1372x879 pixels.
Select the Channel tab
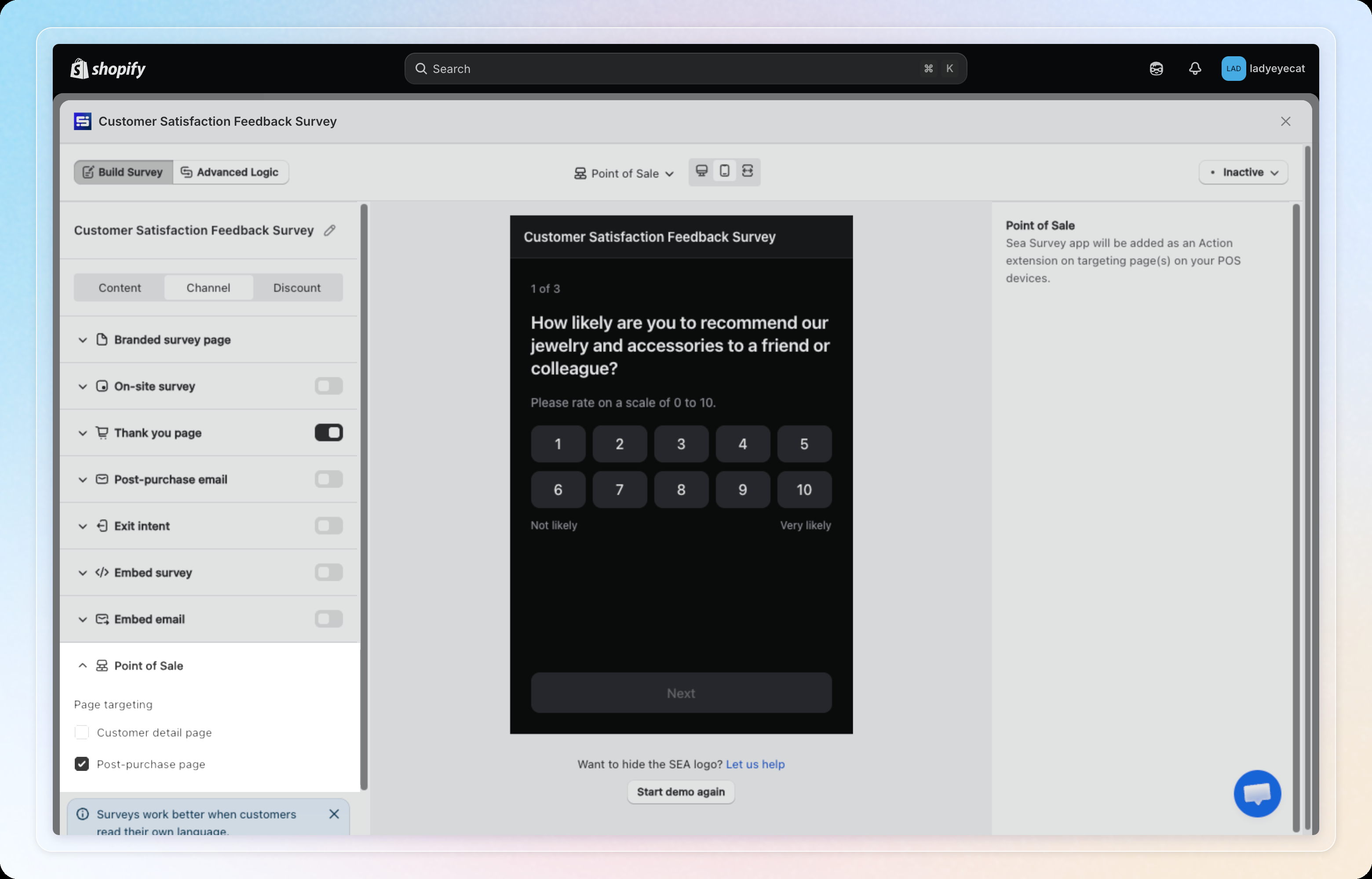tap(208, 288)
